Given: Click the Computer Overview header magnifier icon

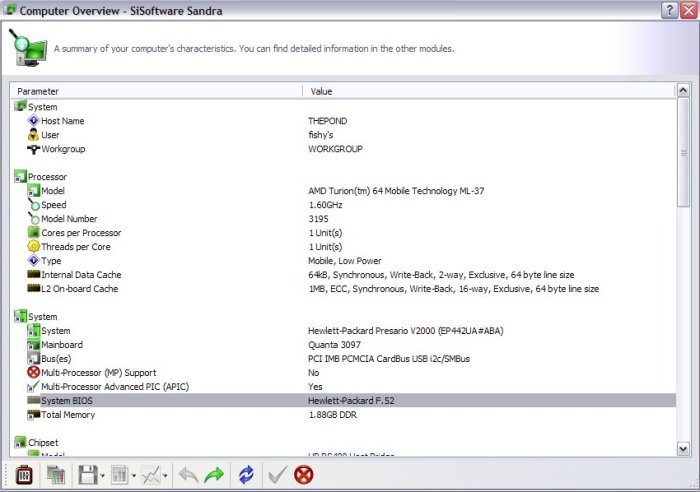Looking at the screenshot, I should click(28, 48).
